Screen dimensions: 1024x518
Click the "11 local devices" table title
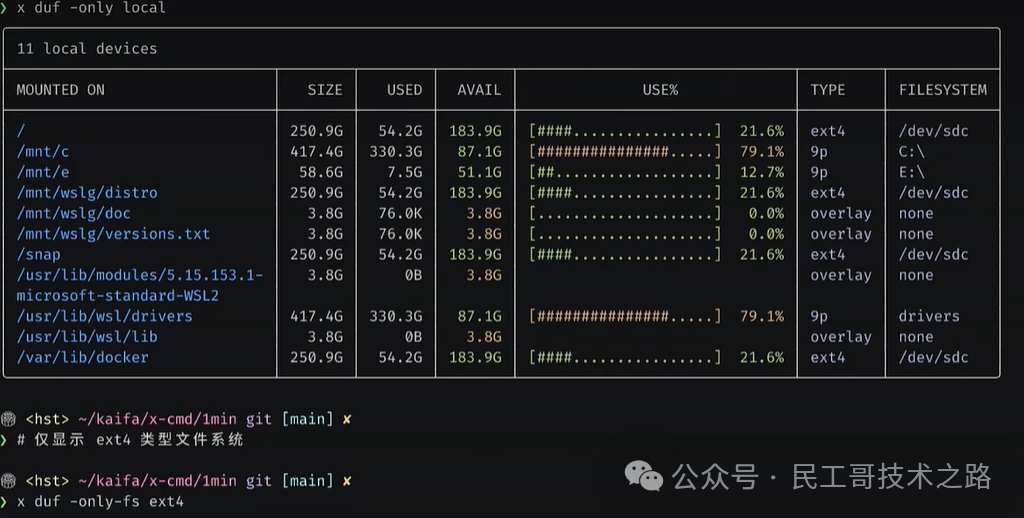pyautogui.click(x=87, y=48)
